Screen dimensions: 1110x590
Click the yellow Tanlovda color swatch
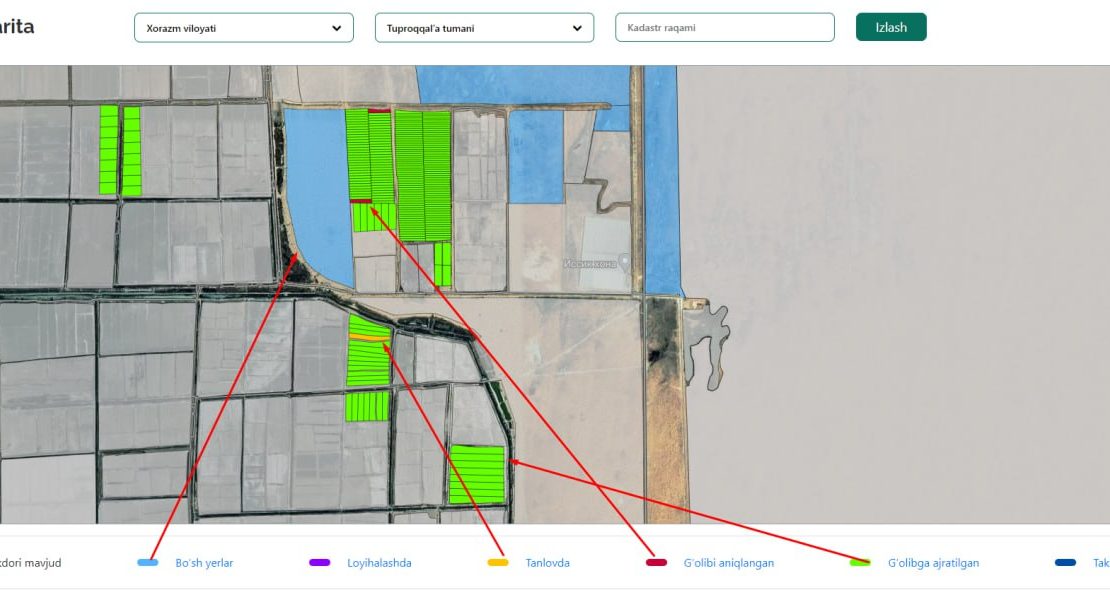tap(498, 563)
